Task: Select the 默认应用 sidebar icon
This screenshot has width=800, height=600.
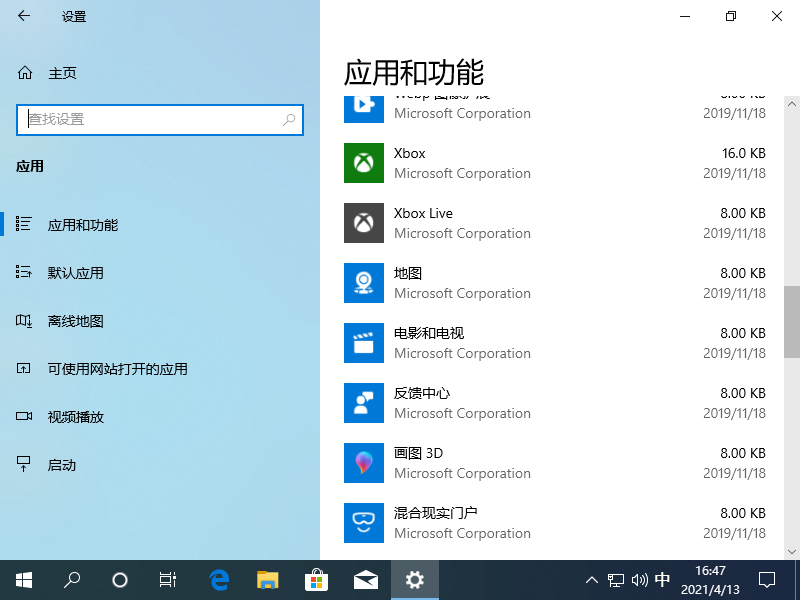Action: (23, 272)
